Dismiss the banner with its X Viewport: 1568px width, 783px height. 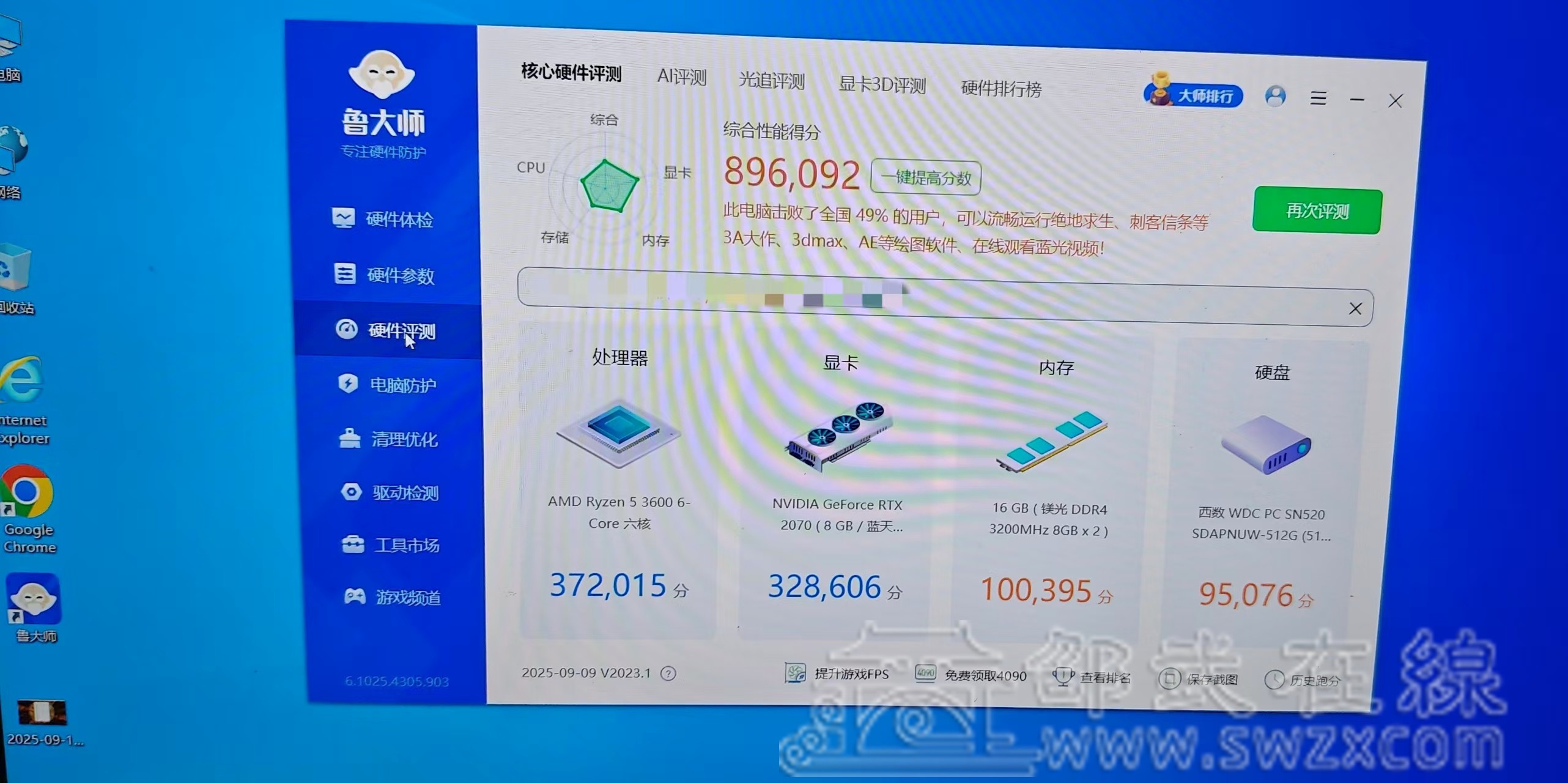(1355, 309)
